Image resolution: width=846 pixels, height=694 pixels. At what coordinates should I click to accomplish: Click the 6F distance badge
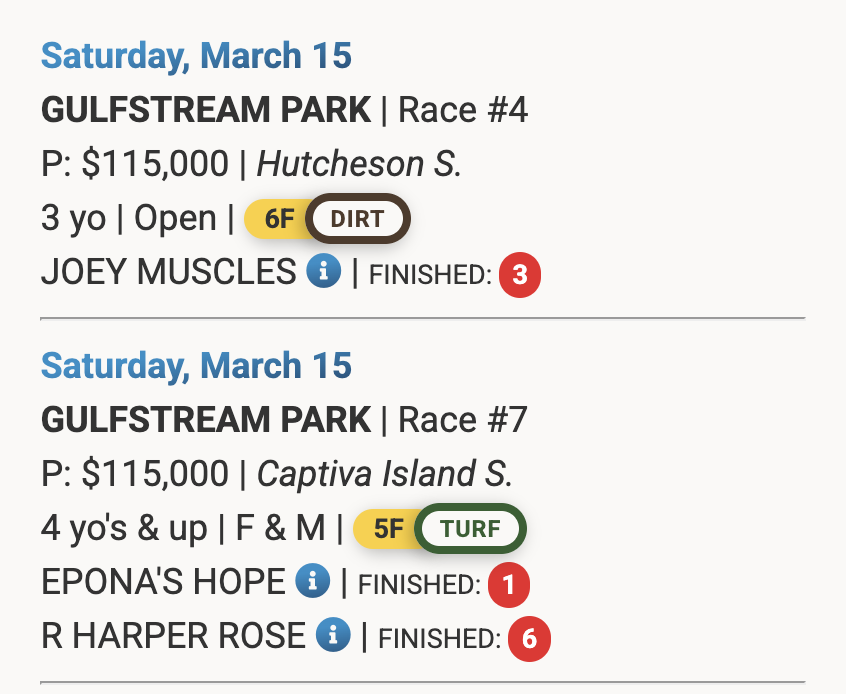[x=279, y=220]
